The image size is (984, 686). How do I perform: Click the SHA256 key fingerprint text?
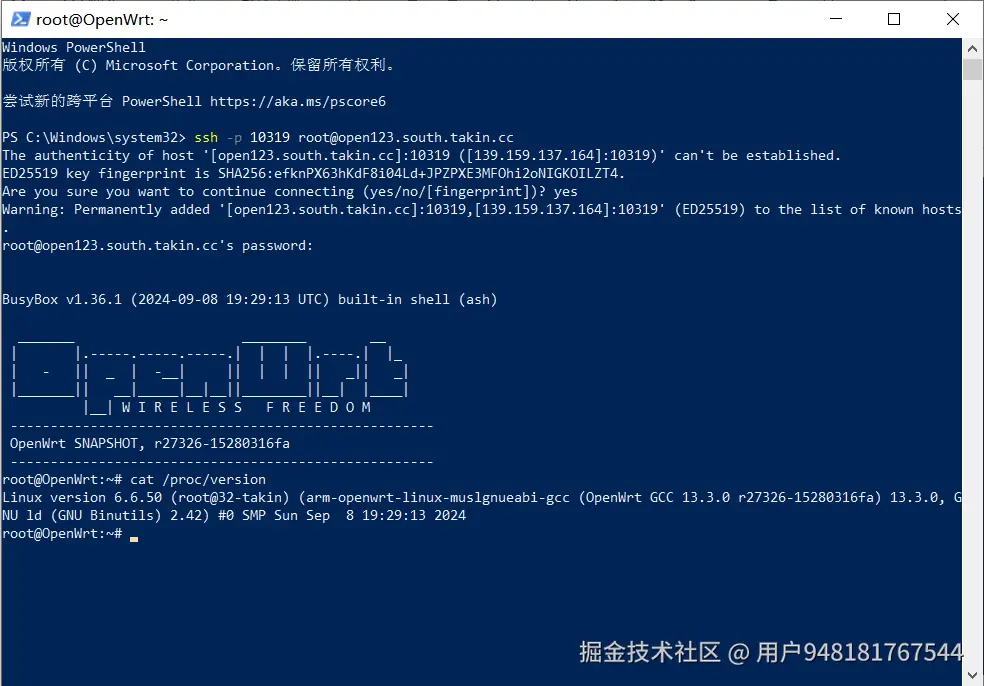418,173
